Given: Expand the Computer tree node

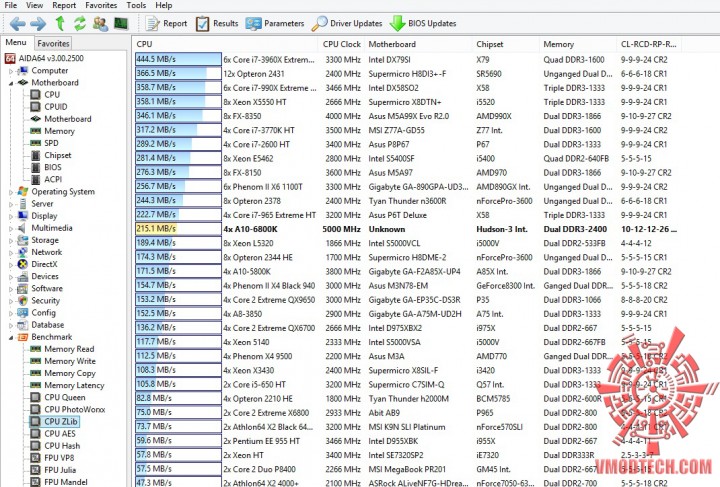Looking at the screenshot, I should pyautogui.click(x=11, y=71).
